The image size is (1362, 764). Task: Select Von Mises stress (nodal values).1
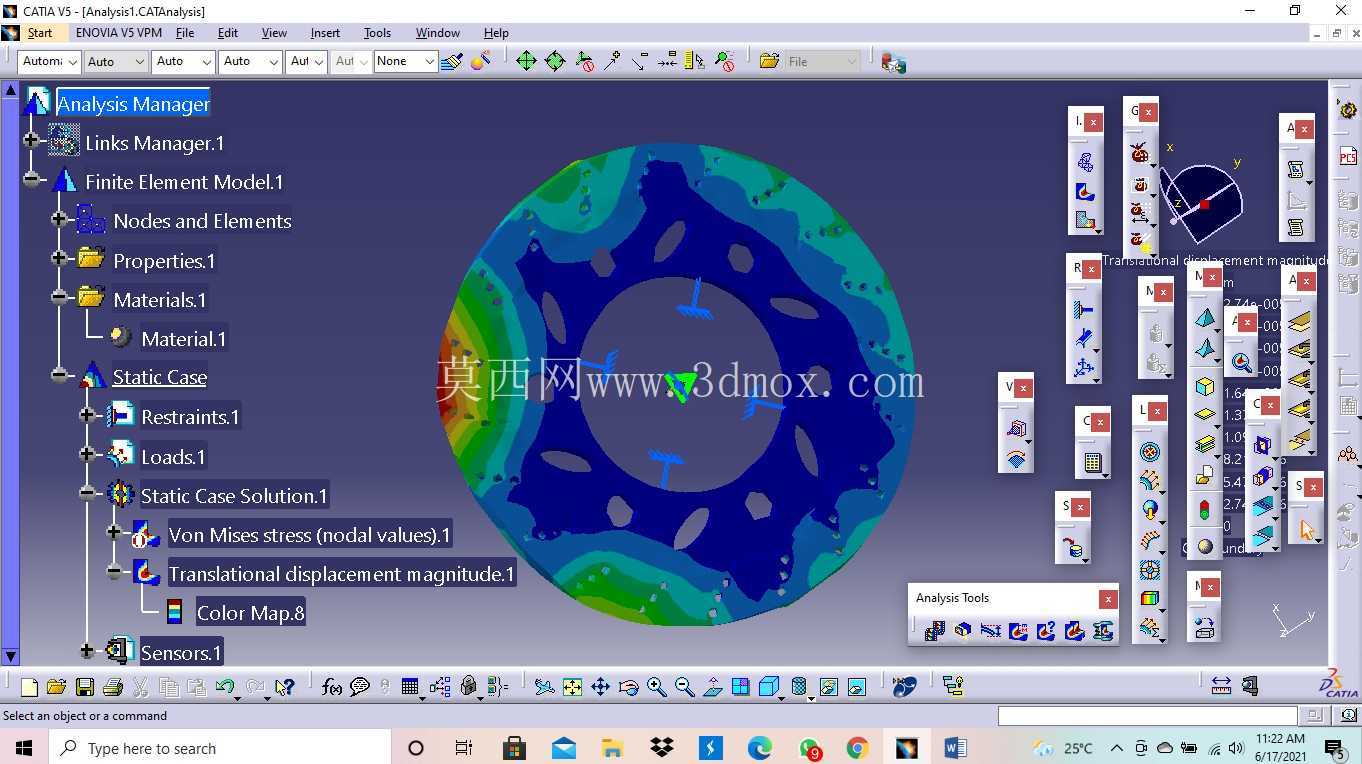coord(310,535)
